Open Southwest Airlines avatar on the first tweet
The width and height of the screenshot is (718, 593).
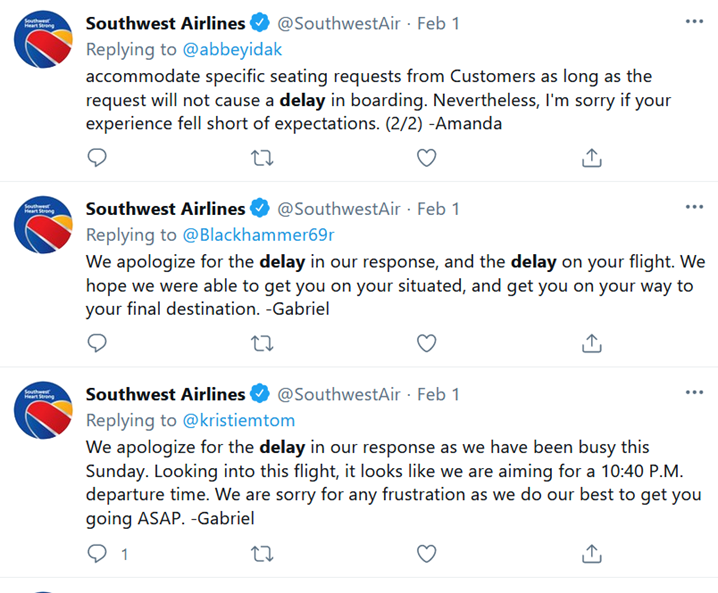pos(44,39)
